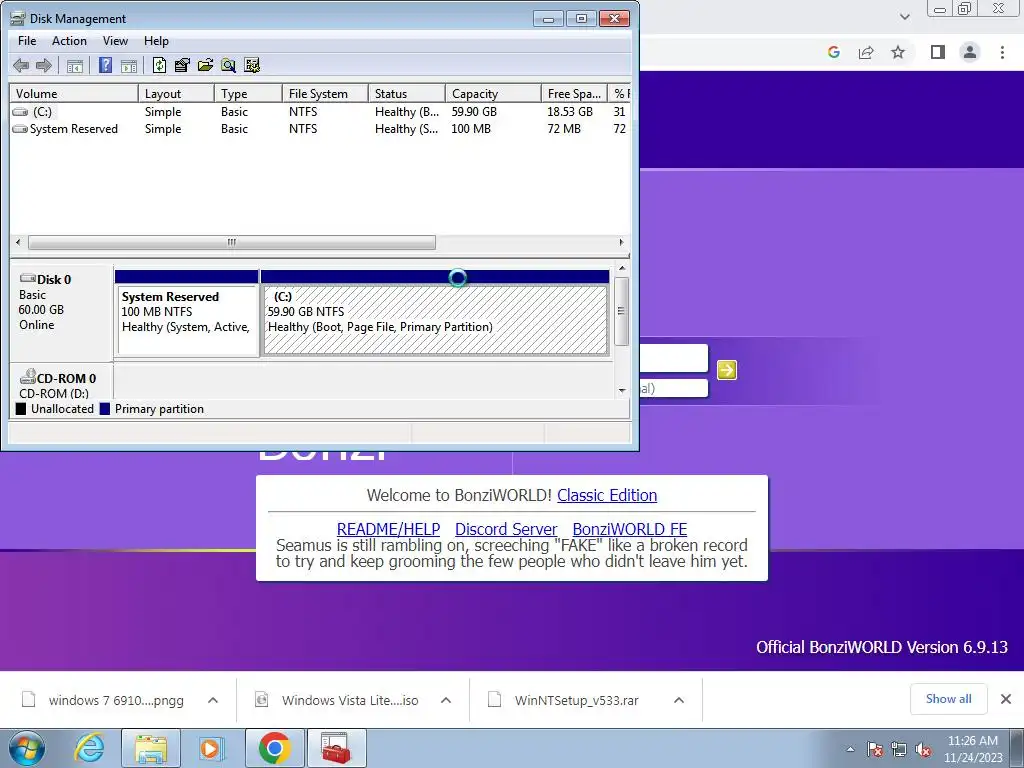Click volume list scroll right arrow
This screenshot has height=768, width=1024.
click(x=621, y=242)
